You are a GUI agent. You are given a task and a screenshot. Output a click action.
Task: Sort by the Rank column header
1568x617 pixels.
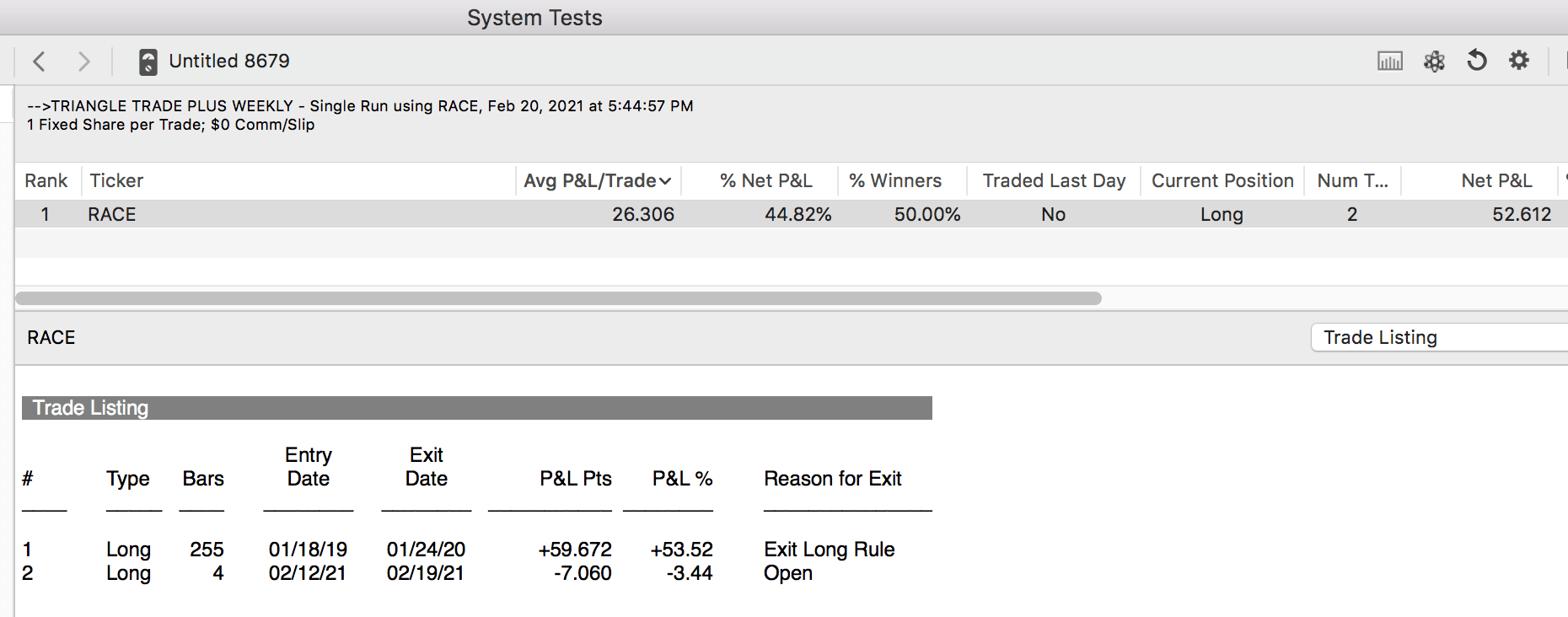tap(46, 180)
